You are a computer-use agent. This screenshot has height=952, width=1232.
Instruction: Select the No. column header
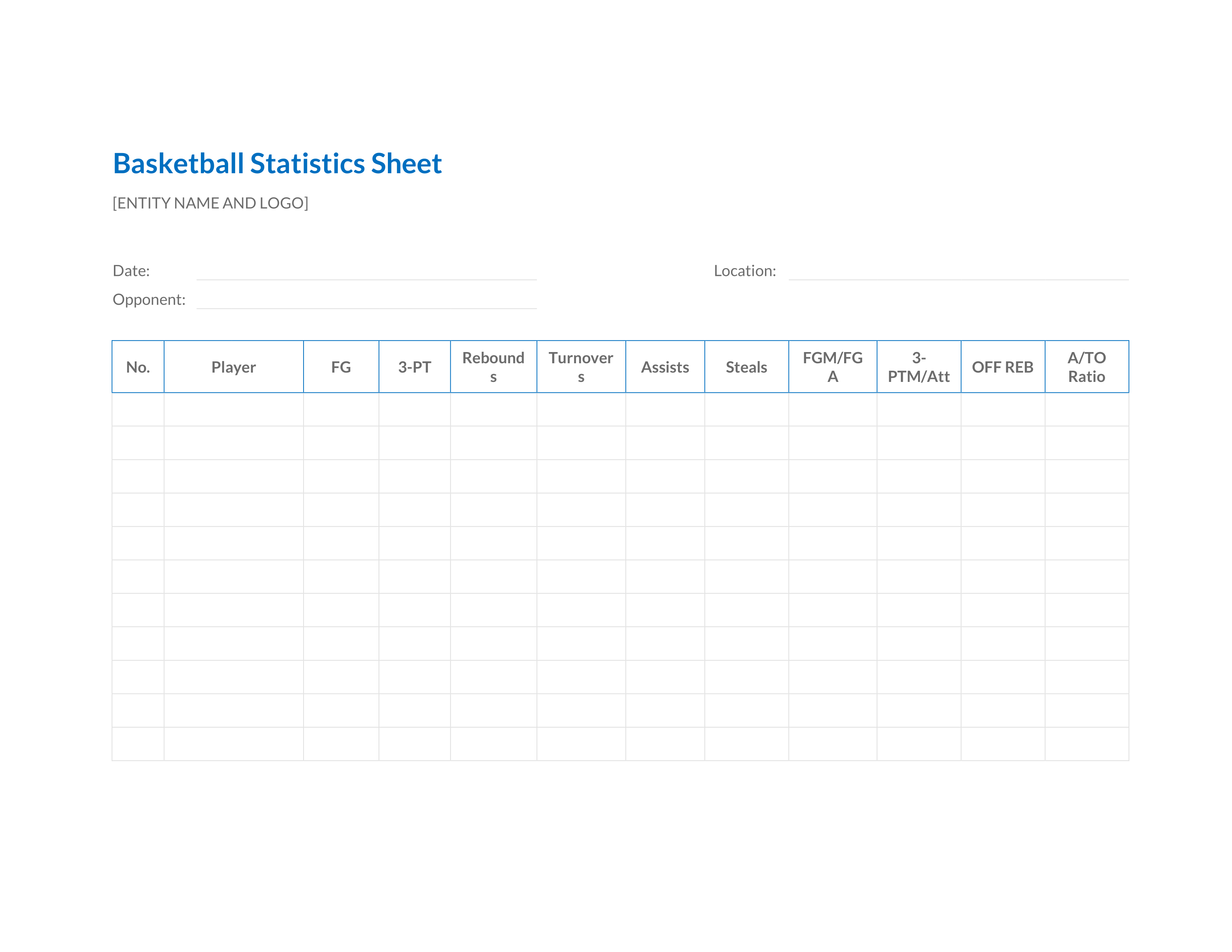coord(138,367)
